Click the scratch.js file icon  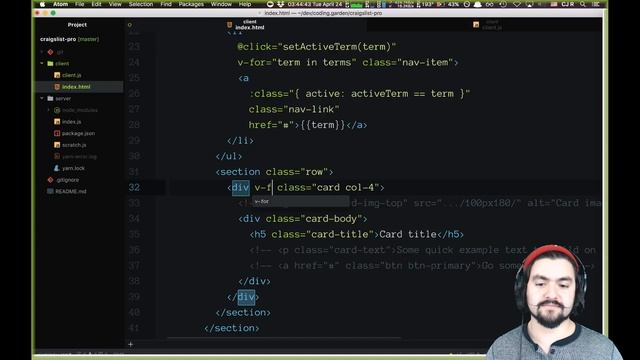coord(57,145)
